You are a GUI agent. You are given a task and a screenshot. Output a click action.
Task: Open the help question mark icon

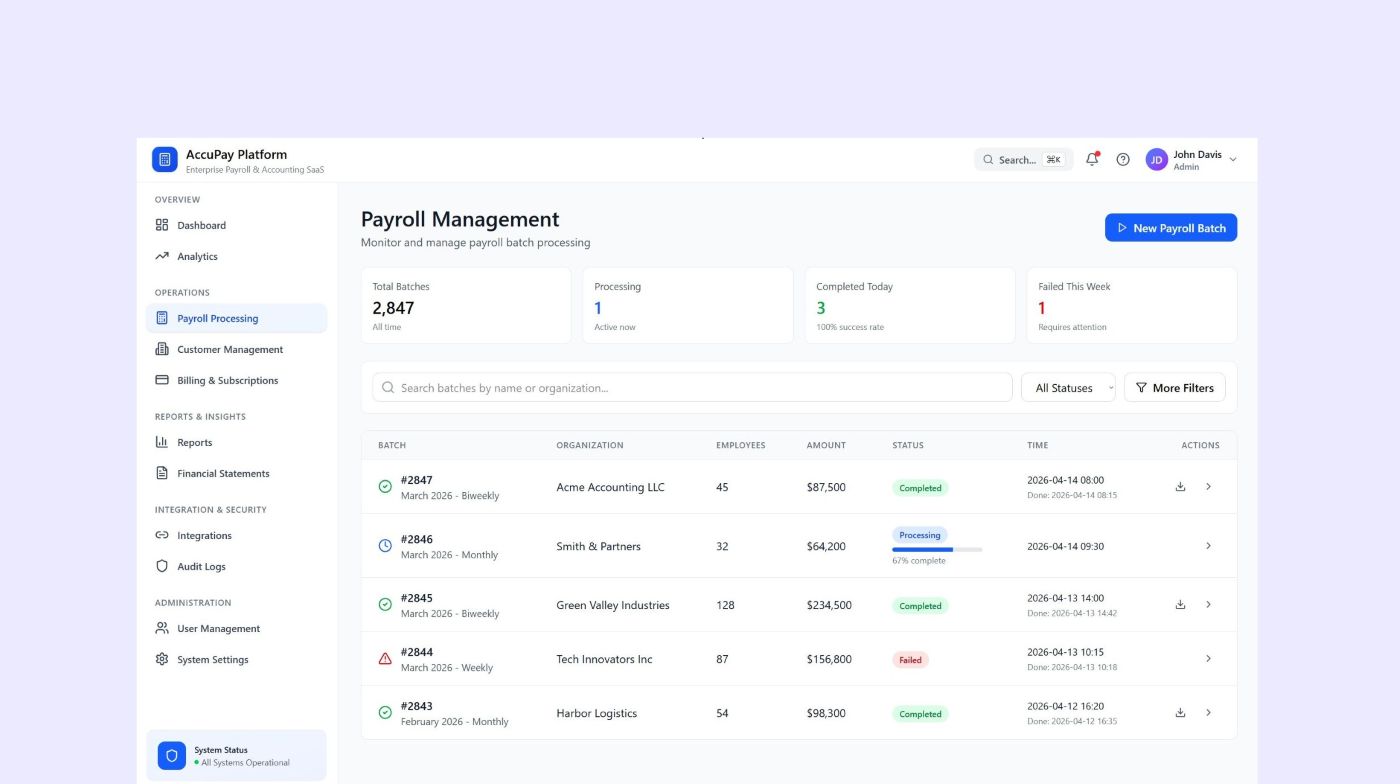[1123, 159]
